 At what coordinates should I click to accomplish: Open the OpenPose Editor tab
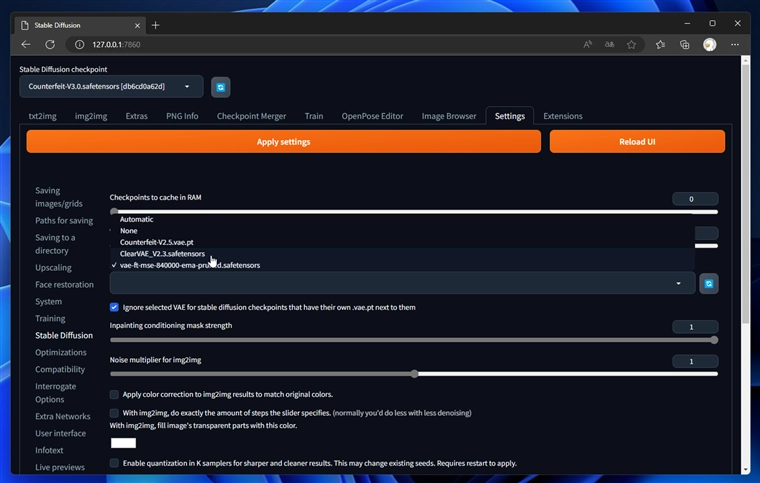click(x=372, y=116)
